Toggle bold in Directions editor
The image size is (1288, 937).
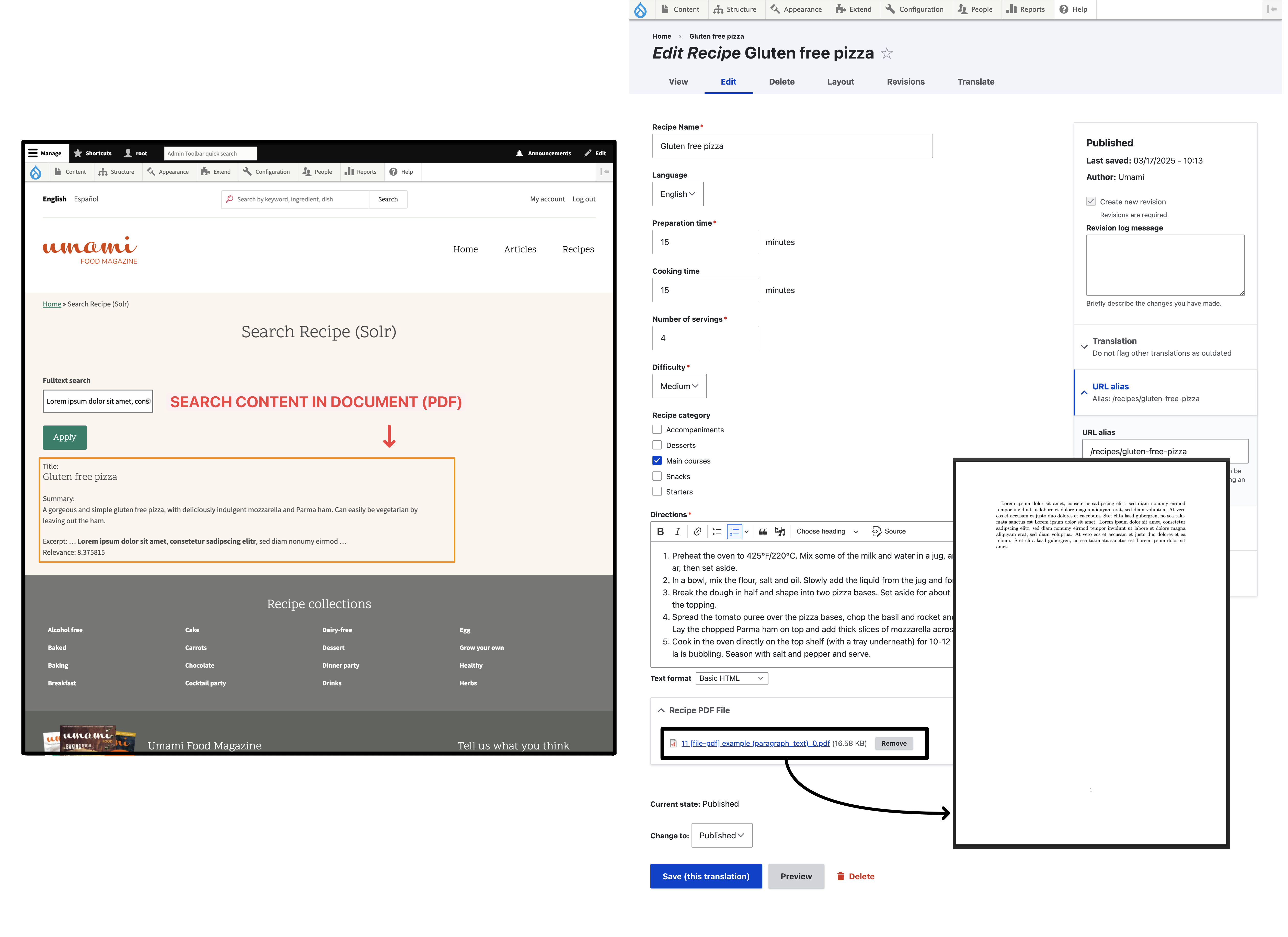pos(660,531)
